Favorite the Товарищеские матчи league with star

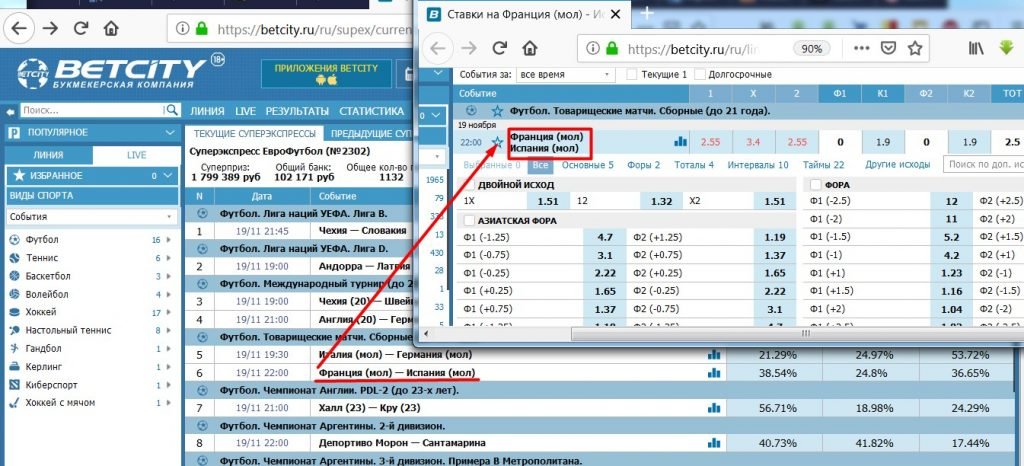point(498,111)
